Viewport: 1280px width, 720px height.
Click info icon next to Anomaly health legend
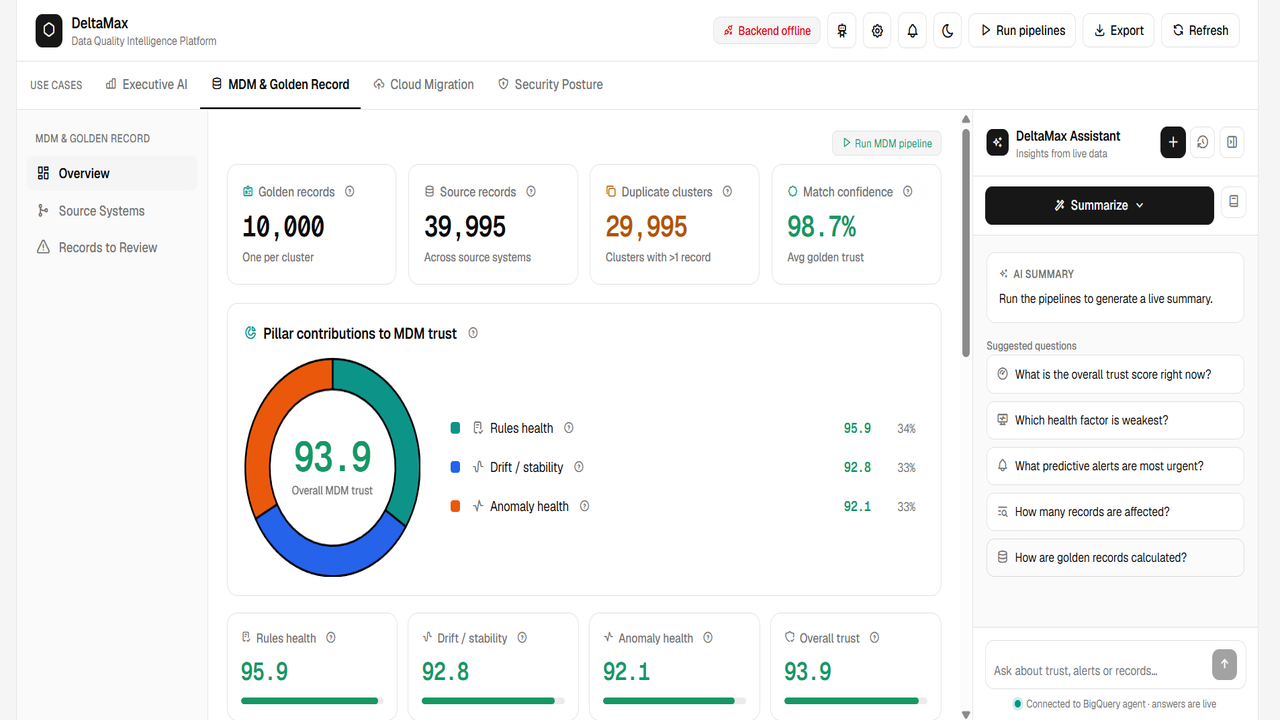(x=585, y=506)
